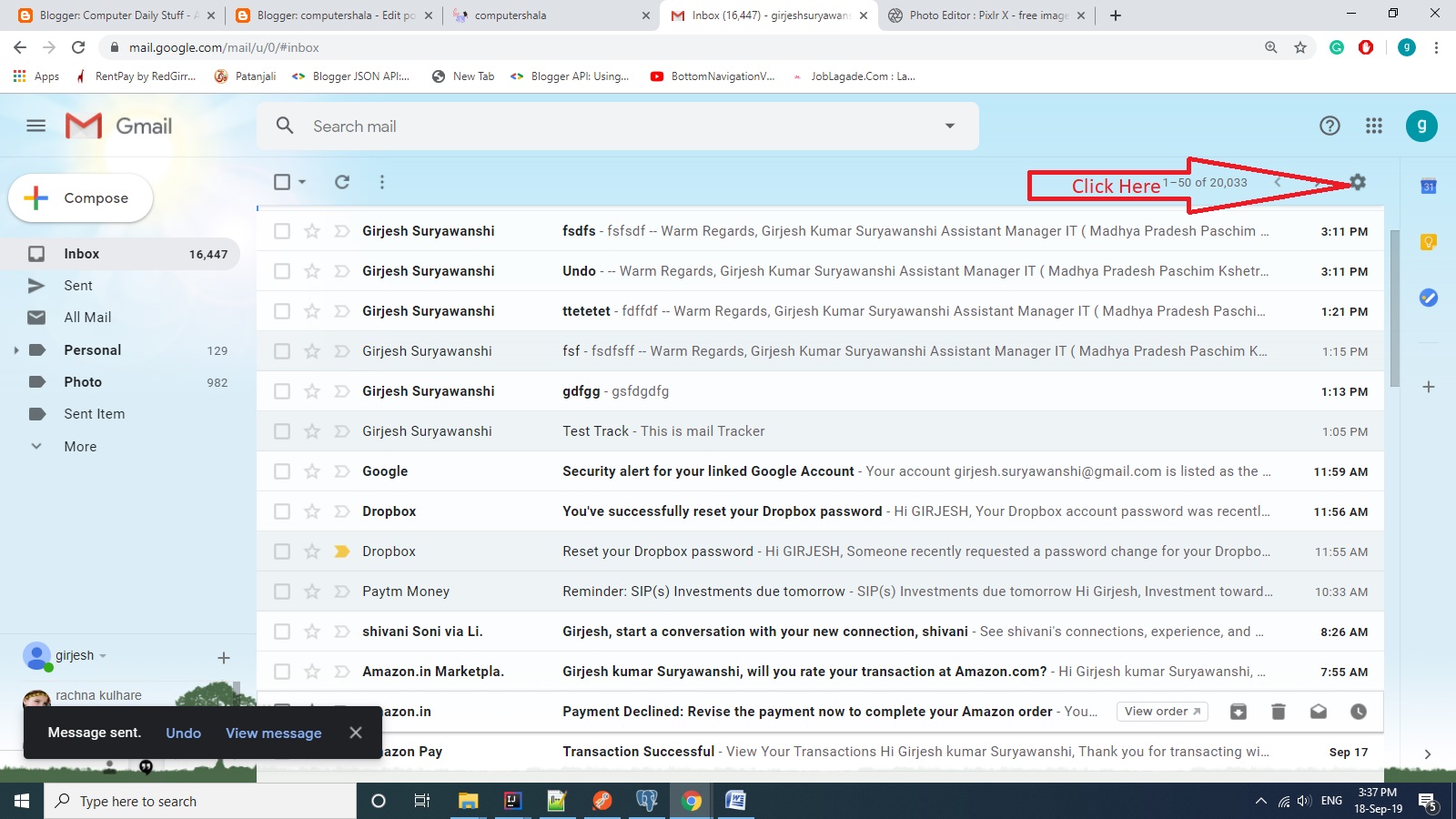Open Task View on the taskbar

[422, 801]
